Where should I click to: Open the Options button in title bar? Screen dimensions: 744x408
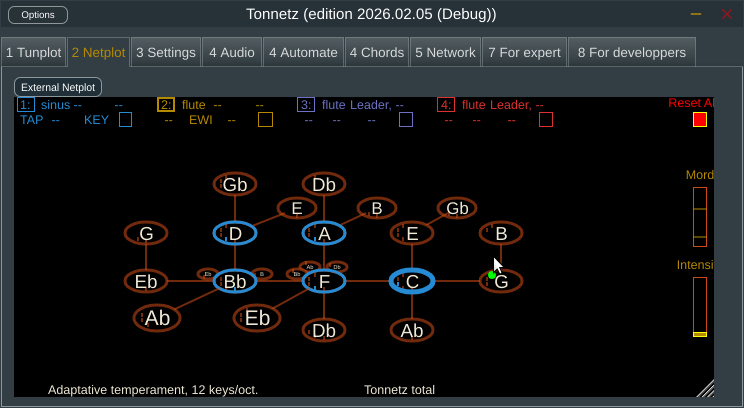38,15
